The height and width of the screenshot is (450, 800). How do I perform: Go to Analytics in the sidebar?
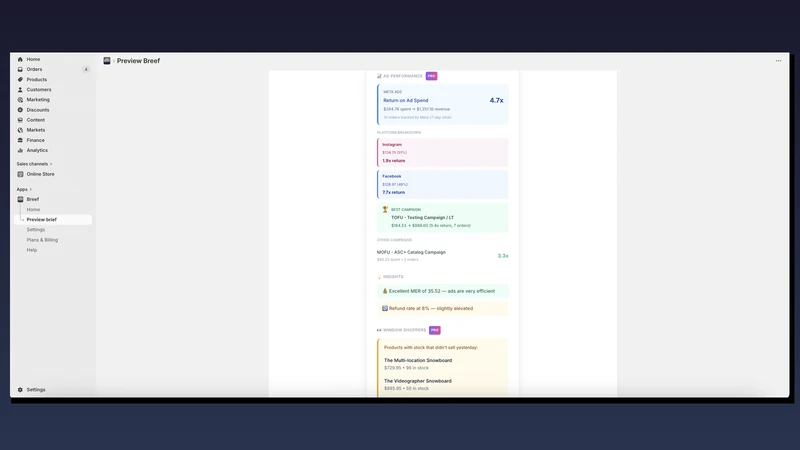coord(37,151)
